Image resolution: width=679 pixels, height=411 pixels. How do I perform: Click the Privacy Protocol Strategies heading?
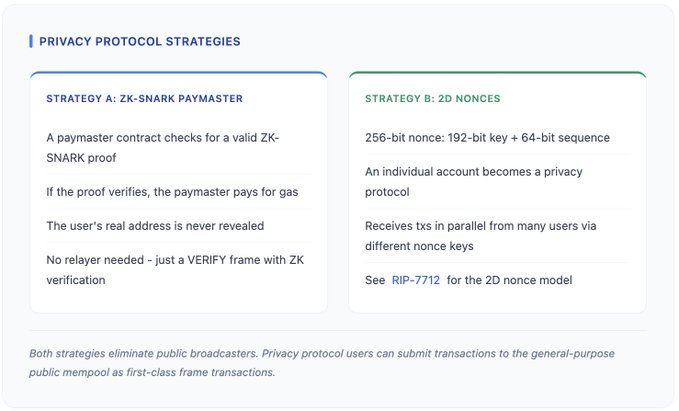point(139,41)
